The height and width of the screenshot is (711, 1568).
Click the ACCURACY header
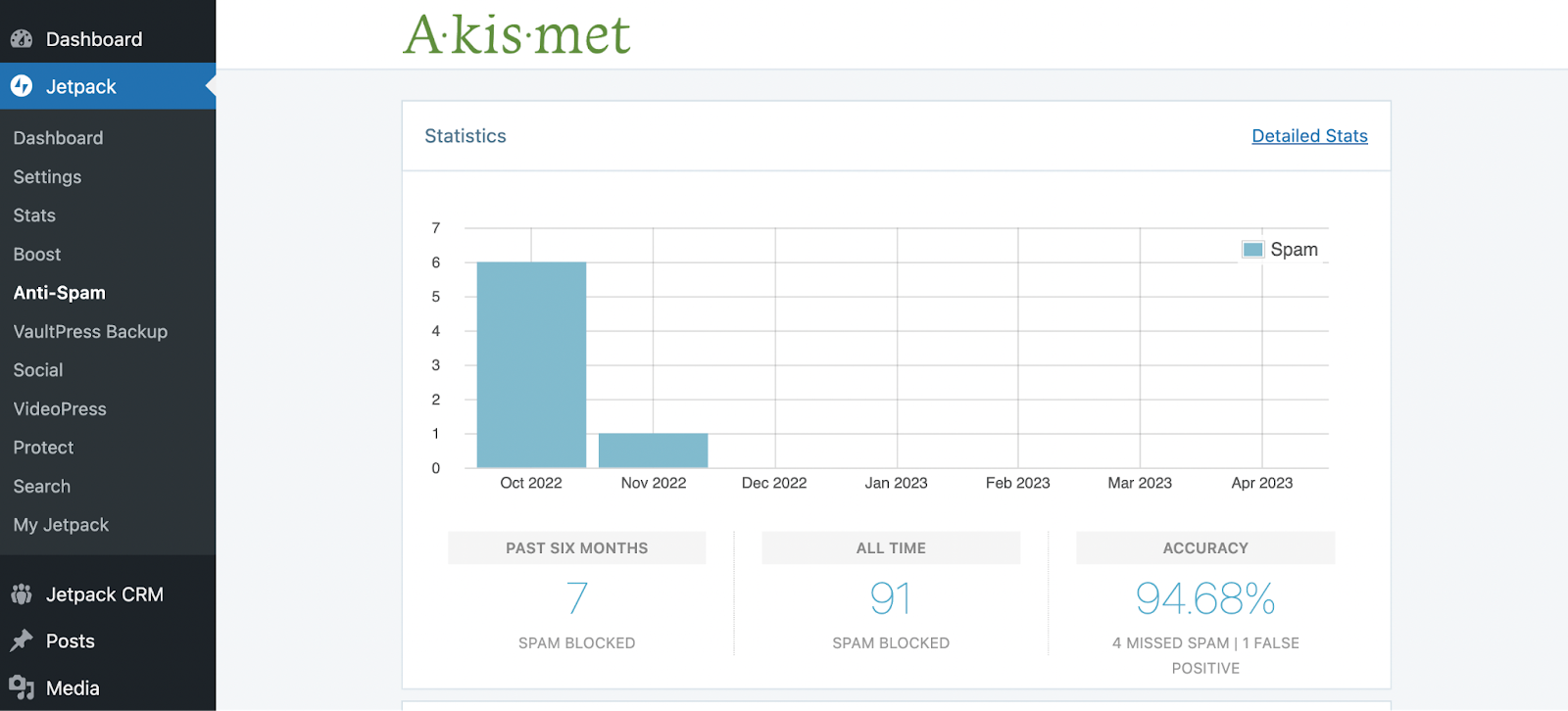click(x=1205, y=548)
